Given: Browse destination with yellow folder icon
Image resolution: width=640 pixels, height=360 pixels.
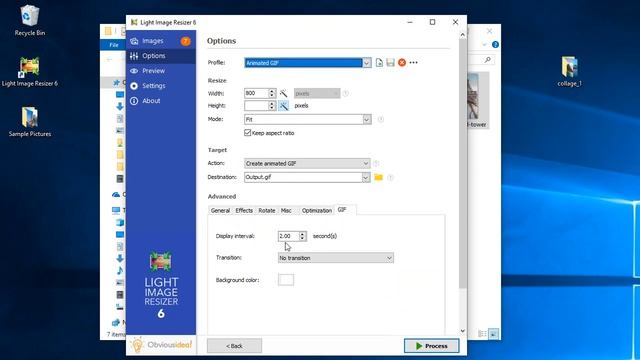Looking at the screenshot, I should pos(378,177).
